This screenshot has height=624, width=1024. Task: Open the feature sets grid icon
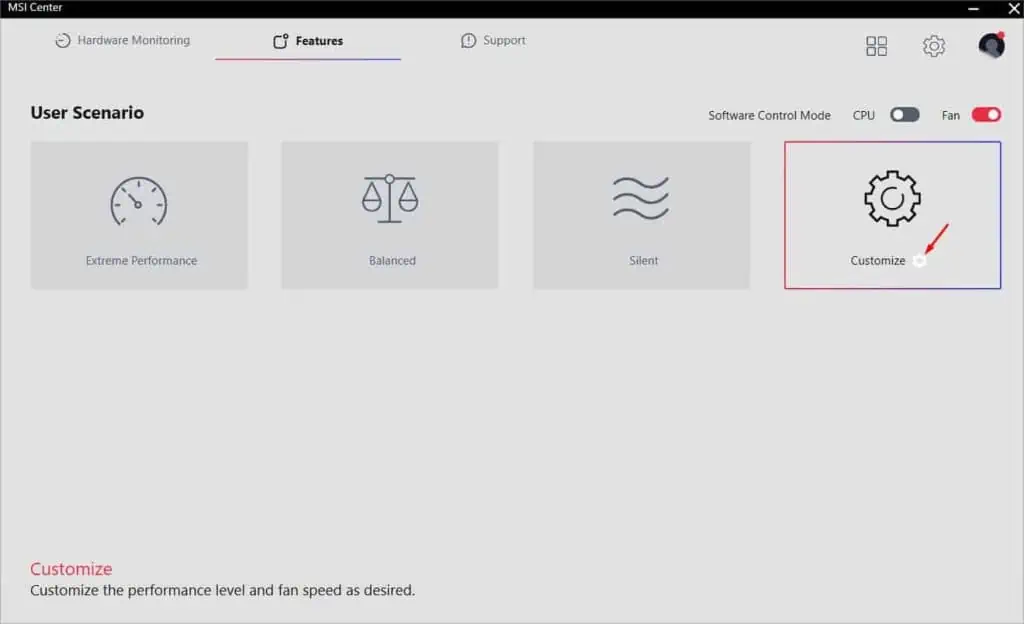pos(876,45)
